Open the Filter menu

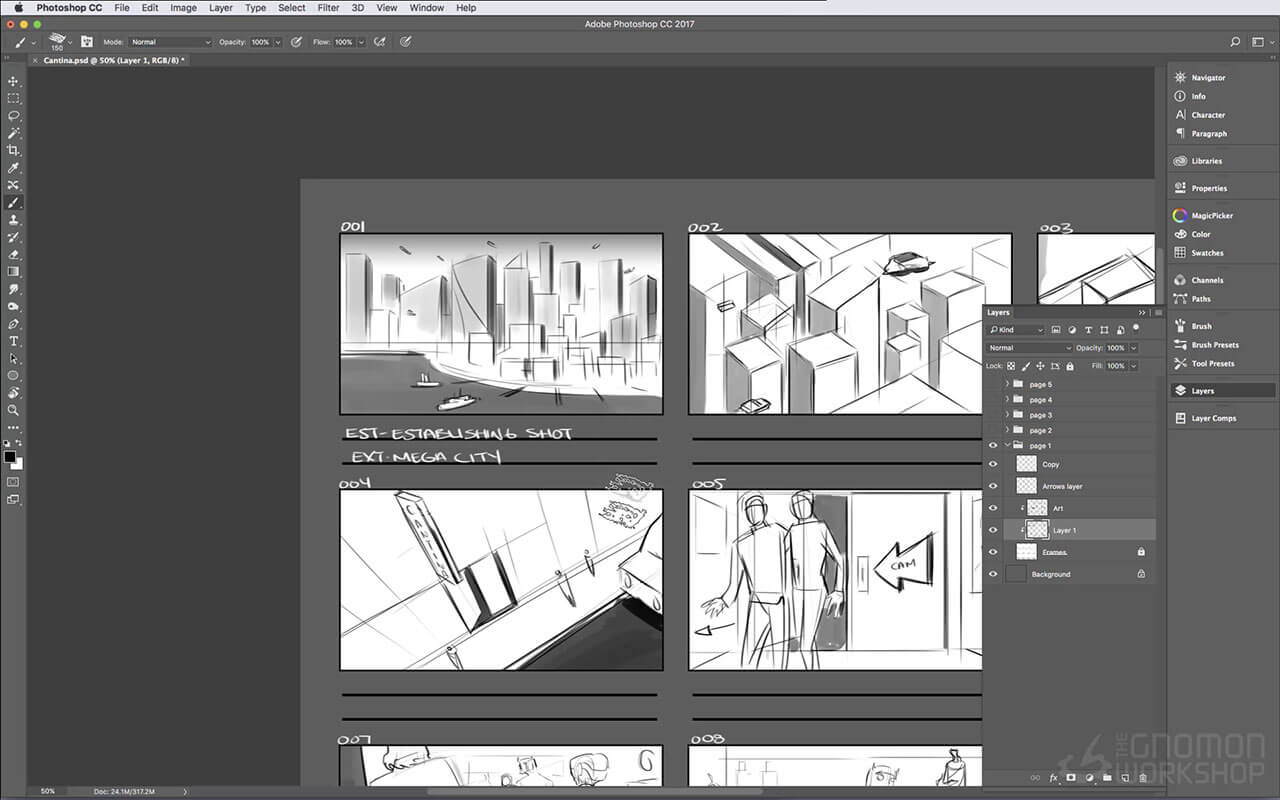click(328, 8)
